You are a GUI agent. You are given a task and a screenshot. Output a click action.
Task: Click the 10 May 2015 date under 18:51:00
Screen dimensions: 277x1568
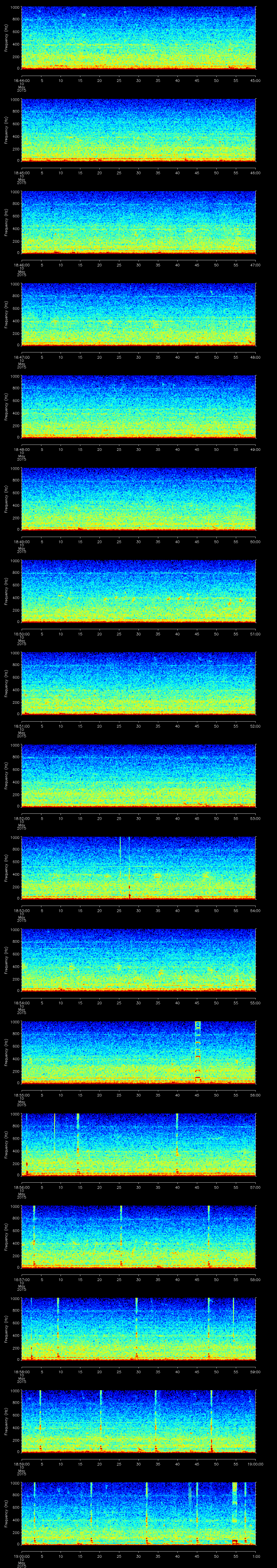(21, 732)
